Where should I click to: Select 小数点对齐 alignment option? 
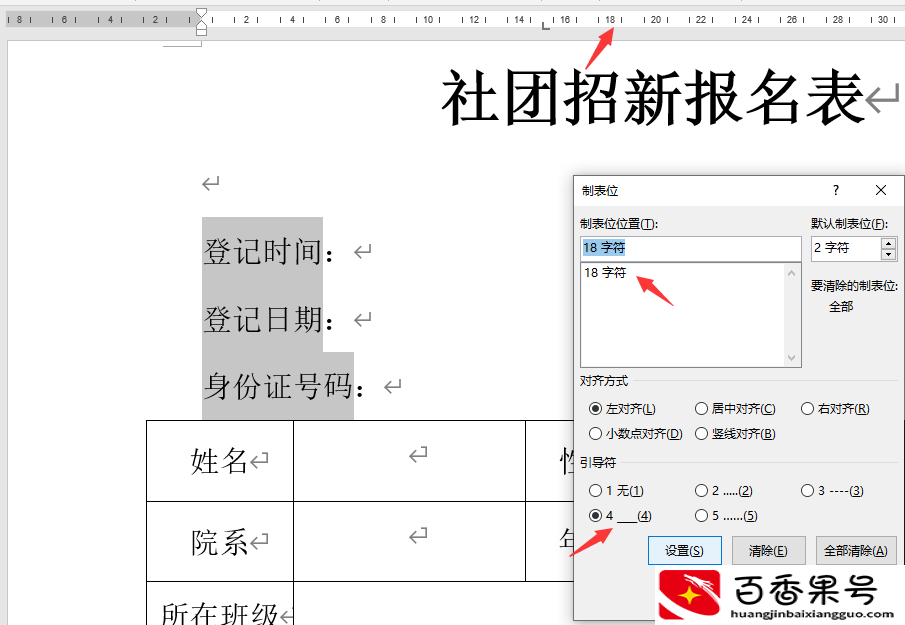635,433
